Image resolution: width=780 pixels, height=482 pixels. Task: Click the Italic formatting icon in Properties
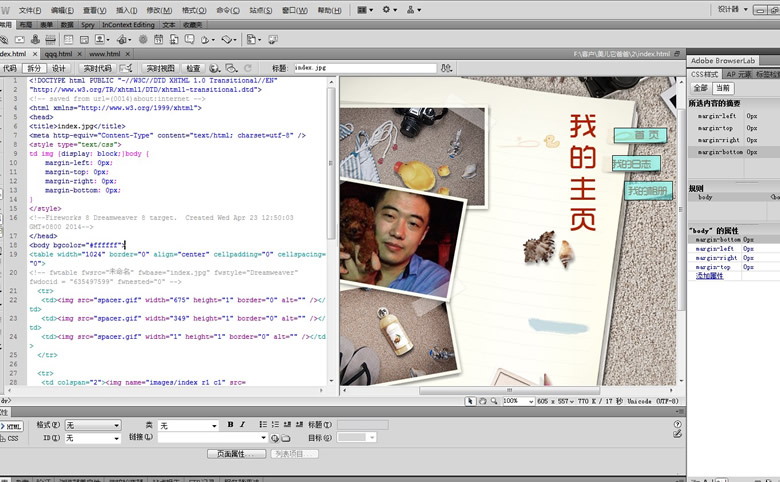point(243,425)
